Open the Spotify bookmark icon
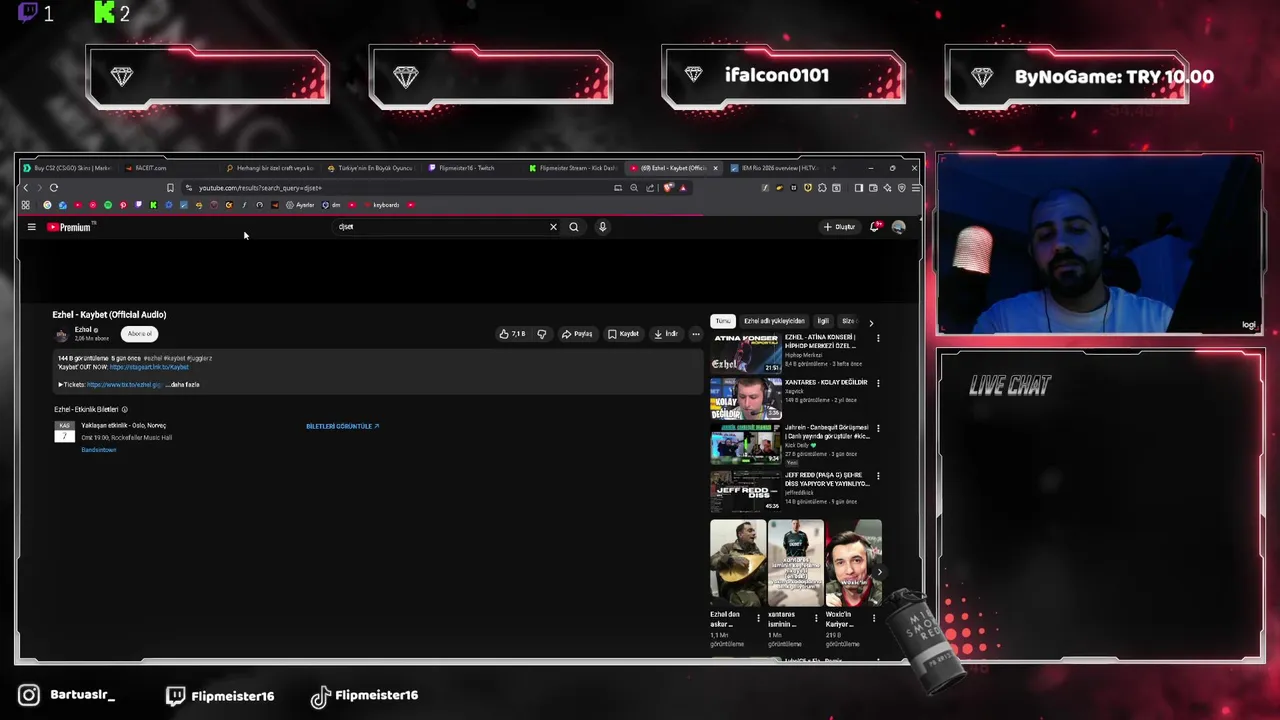 (x=108, y=205)
